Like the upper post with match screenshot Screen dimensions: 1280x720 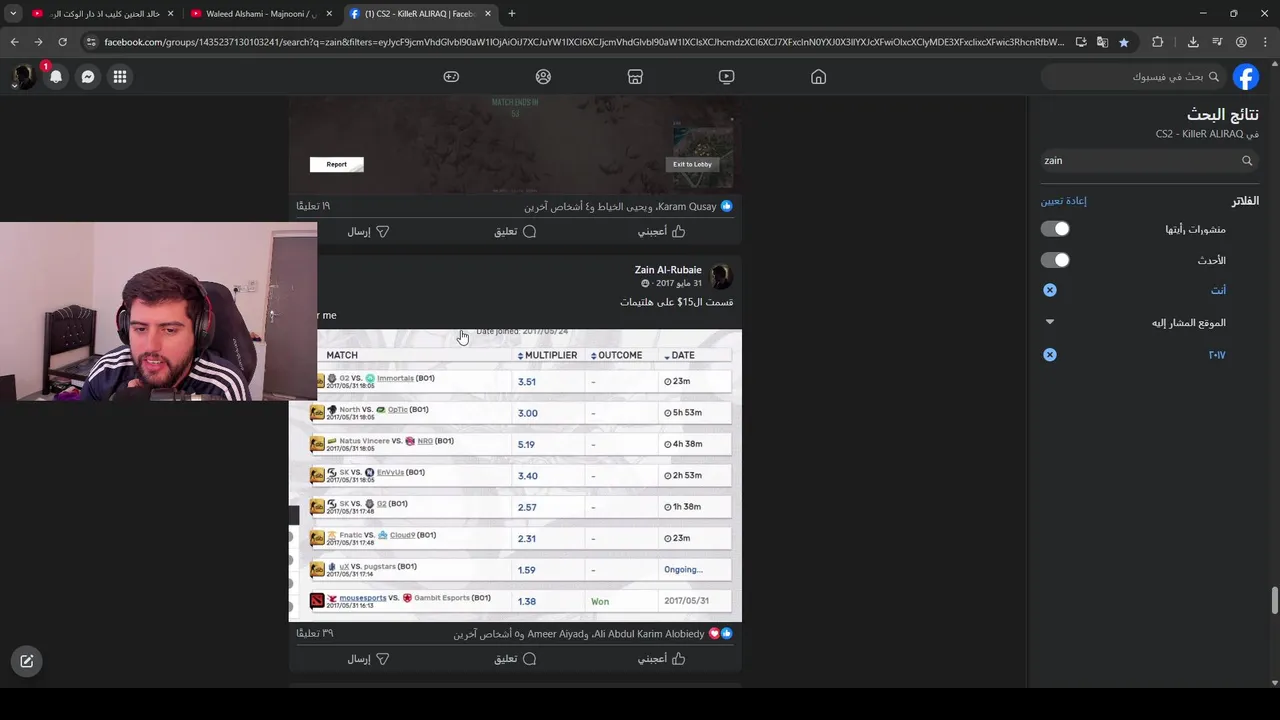pos(662,231)
